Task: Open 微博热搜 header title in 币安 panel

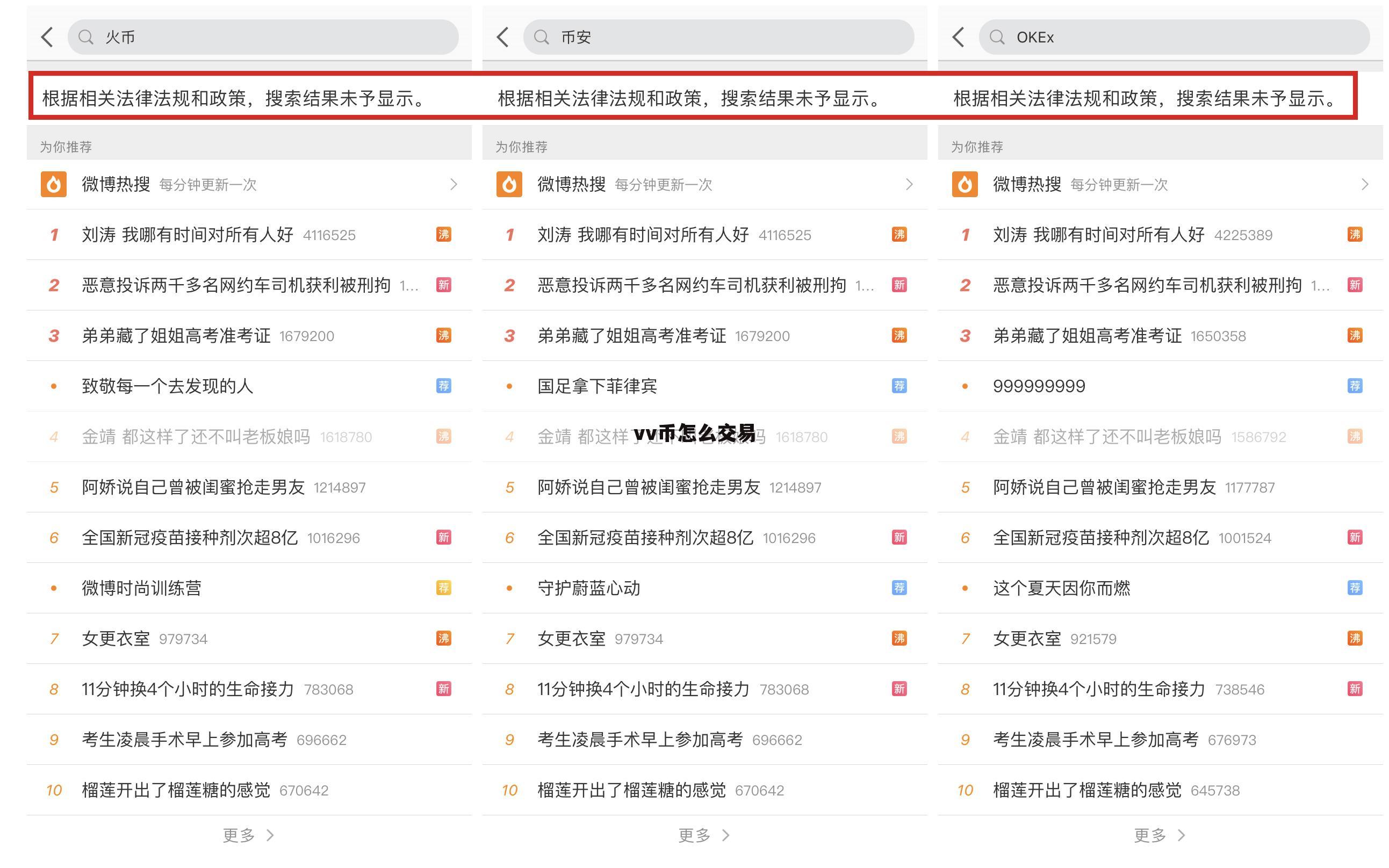Action: (x=571, y=184)
